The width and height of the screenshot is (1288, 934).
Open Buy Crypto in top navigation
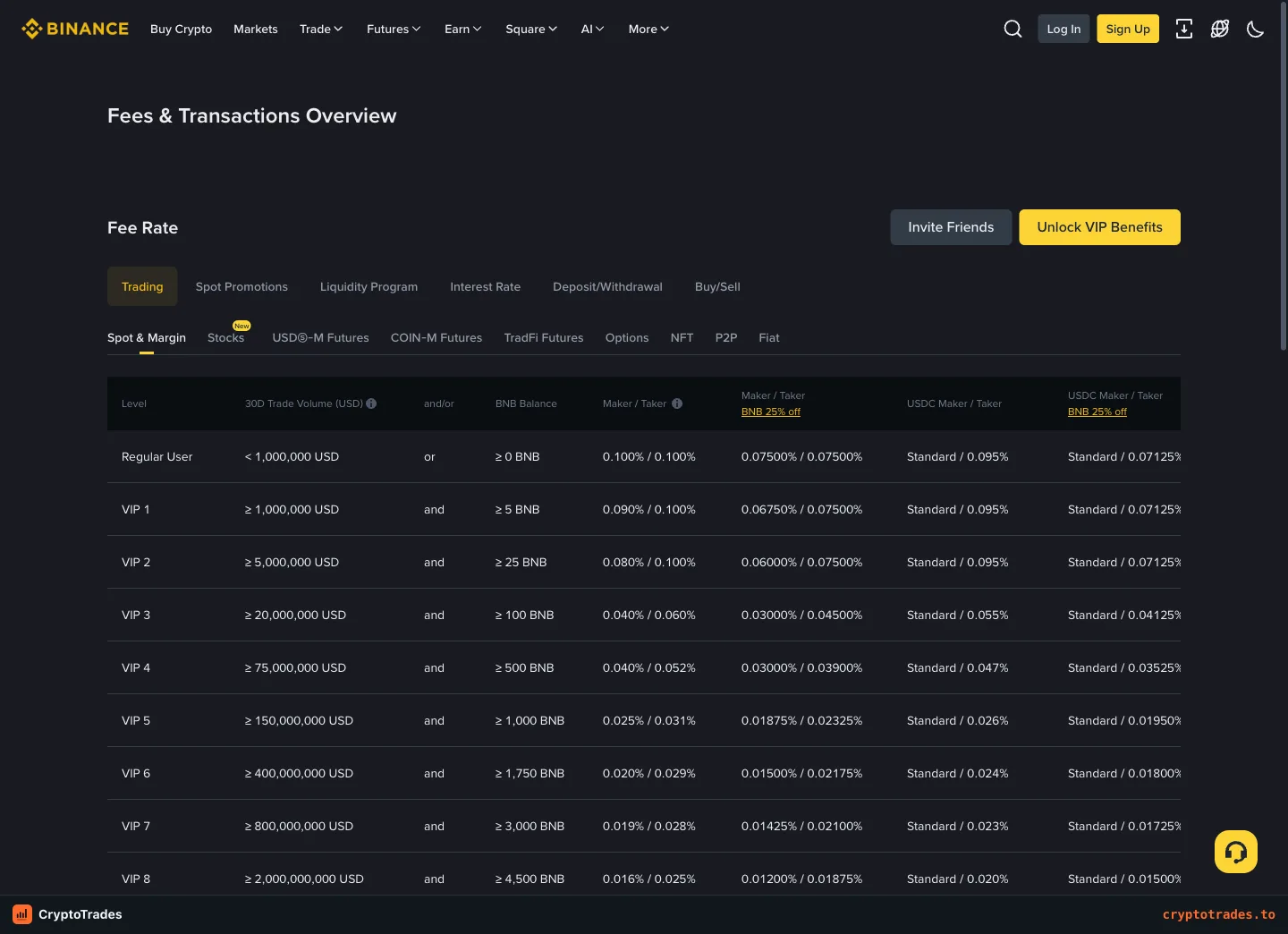(x=181, y=29)
